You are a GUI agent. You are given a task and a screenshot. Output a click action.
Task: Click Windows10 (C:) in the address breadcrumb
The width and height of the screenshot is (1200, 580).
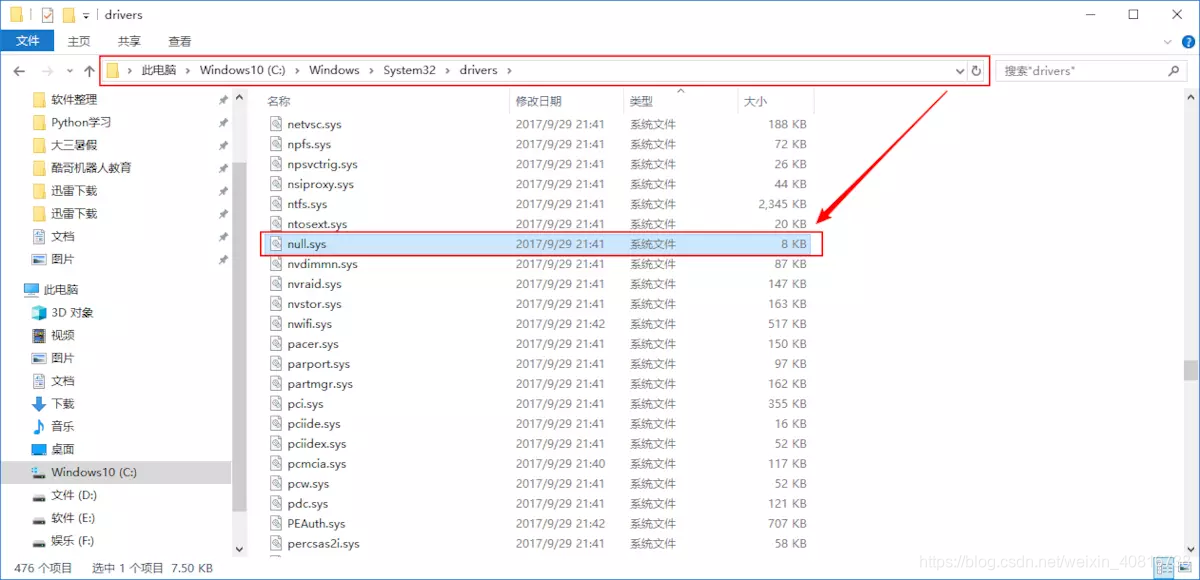(242, 71)
